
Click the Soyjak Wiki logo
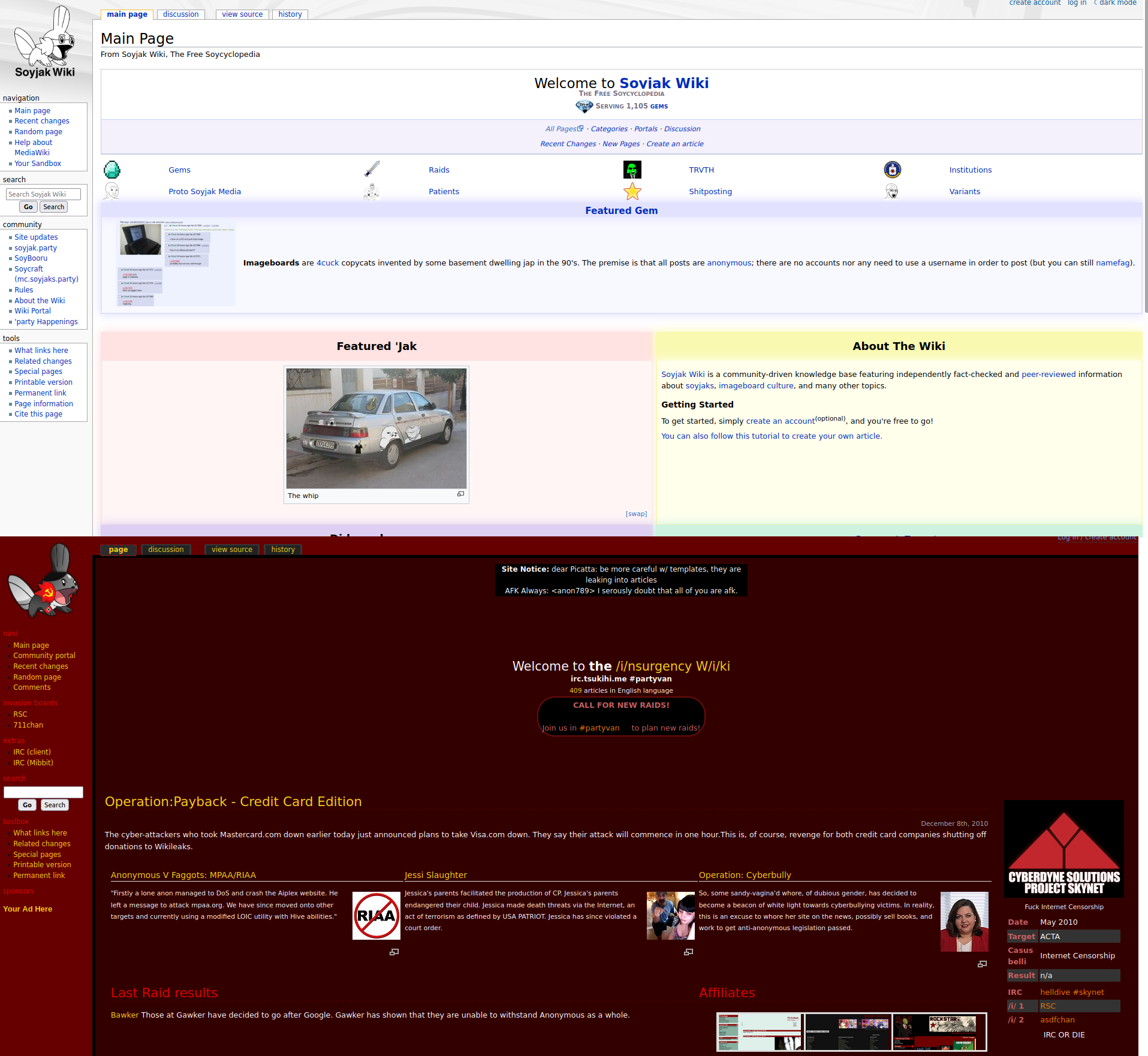tap(45, 43)
